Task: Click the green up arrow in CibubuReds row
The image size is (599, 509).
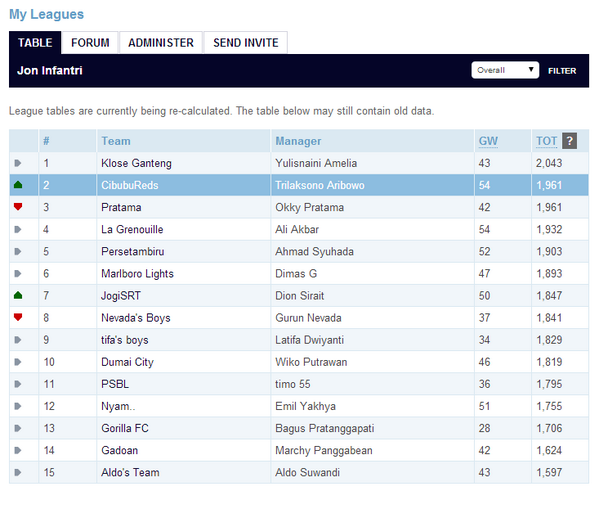Action: pyautogui.click(x=18, y=185)
